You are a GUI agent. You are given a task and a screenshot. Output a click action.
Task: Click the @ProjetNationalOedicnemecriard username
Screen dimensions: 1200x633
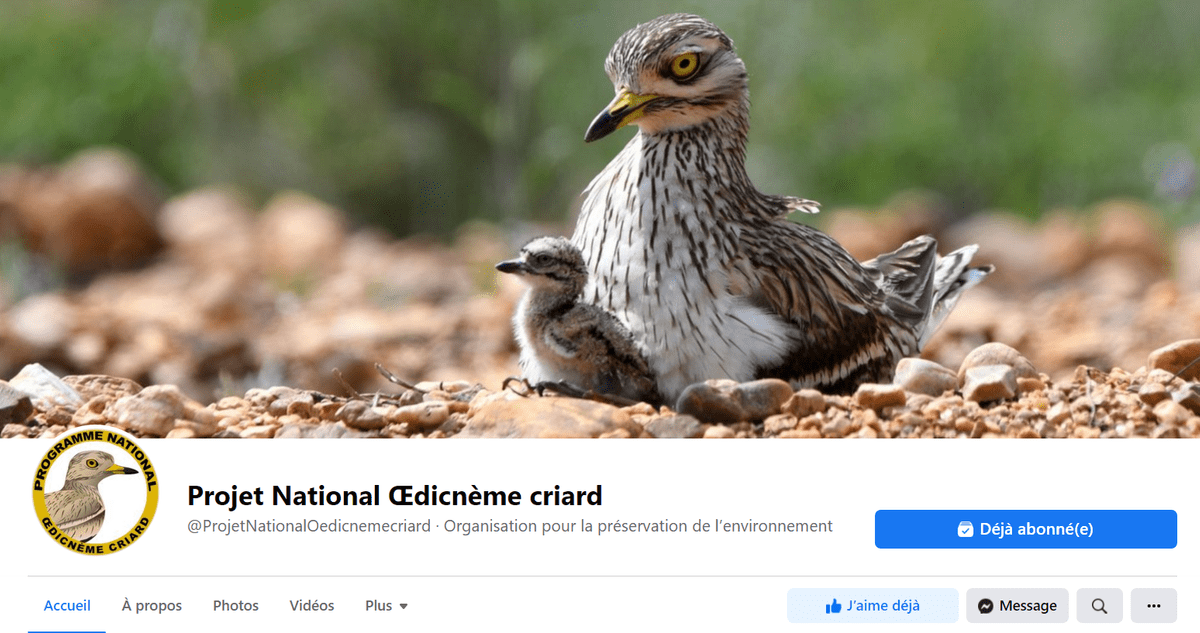(x=309, y=526)
